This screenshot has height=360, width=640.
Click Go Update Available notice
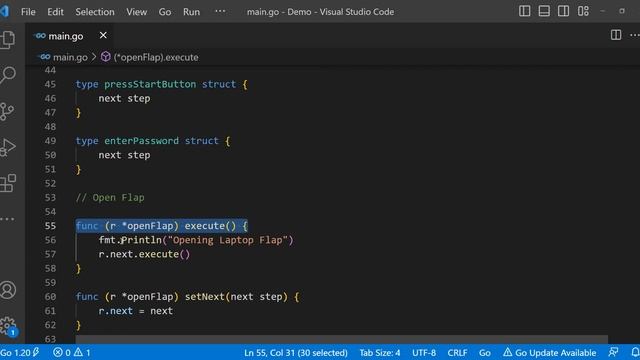point(549,353)
